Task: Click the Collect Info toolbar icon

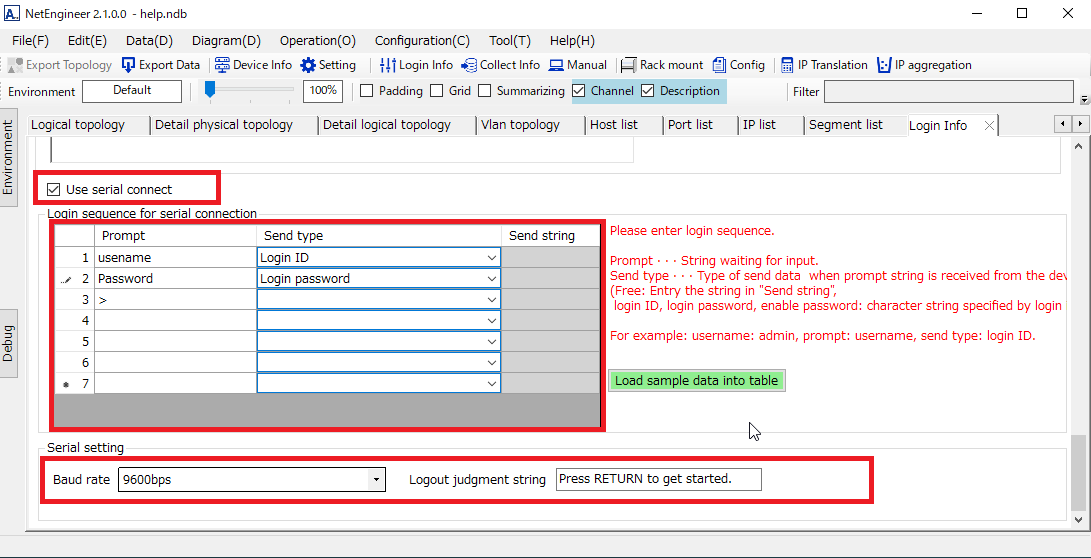Action: [x=469, y=65]
